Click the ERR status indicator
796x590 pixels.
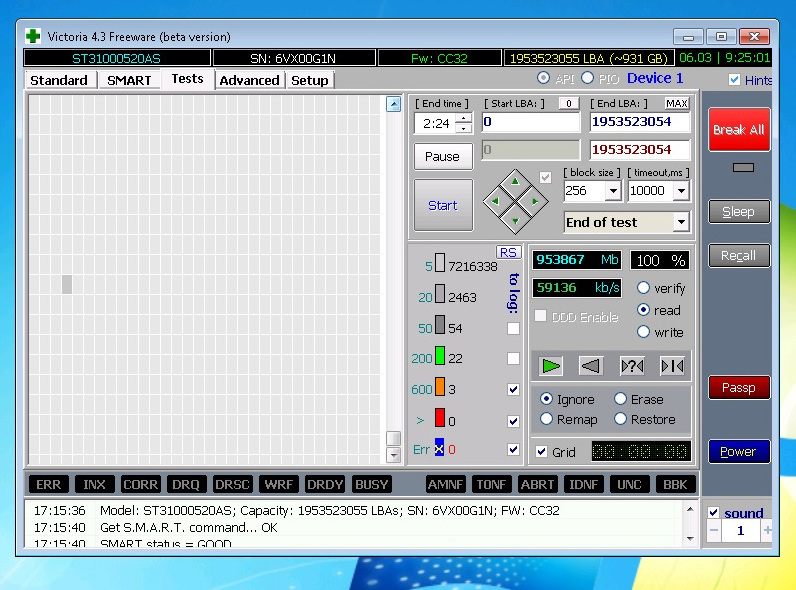[x=48, y=484]
